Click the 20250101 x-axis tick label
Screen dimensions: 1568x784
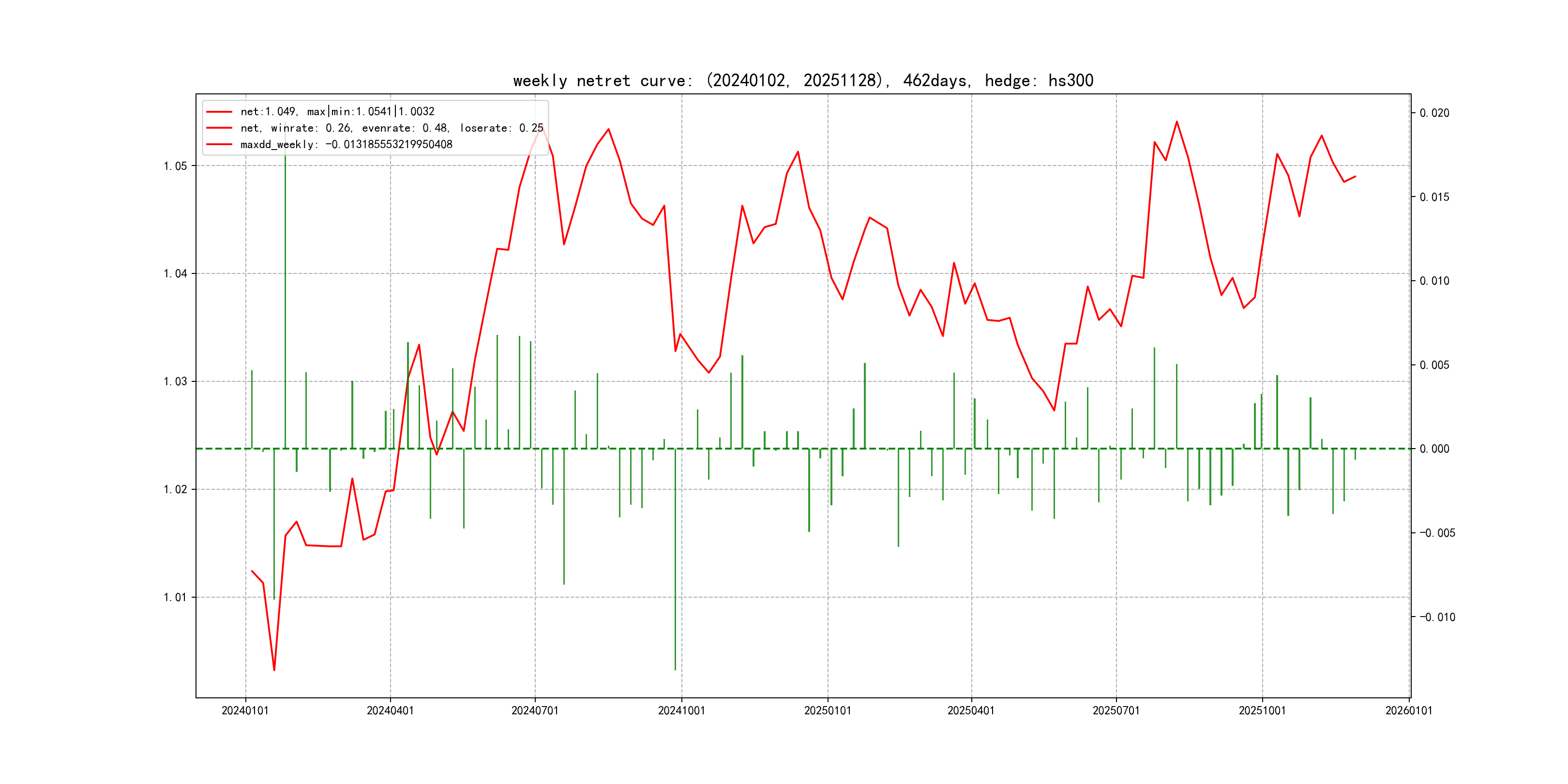827,710
